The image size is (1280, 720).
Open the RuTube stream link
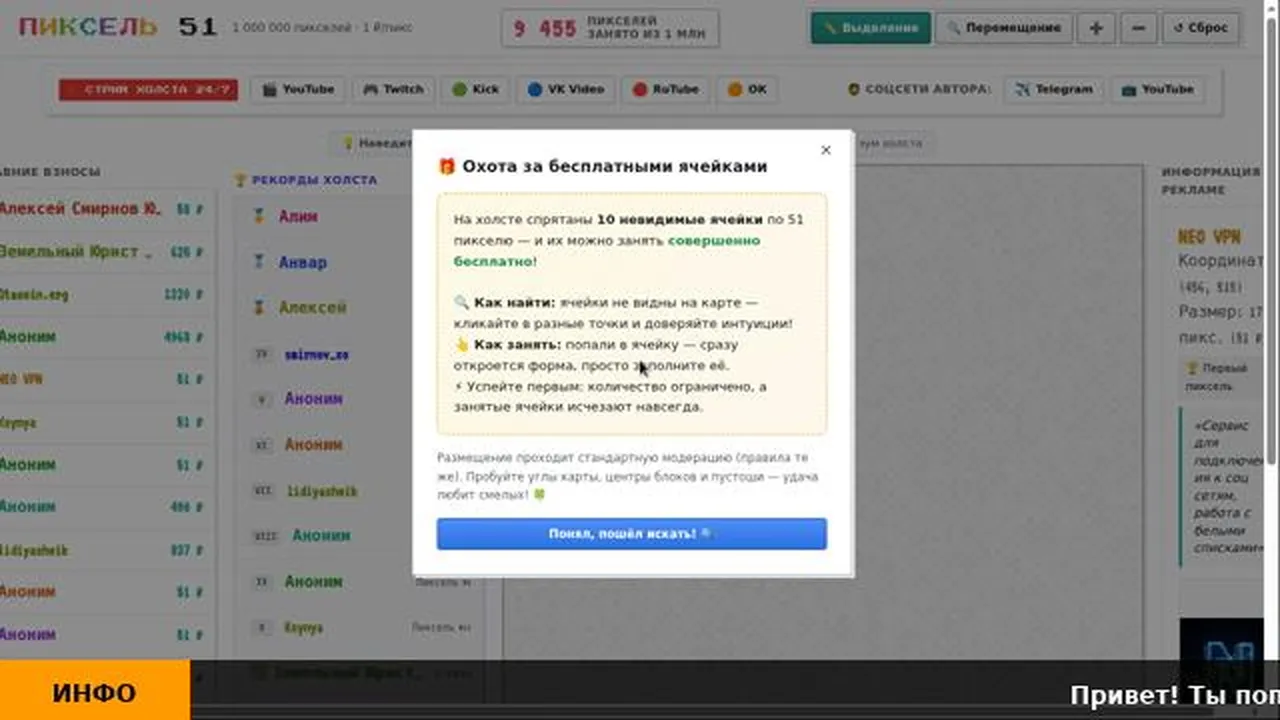[665, 89]
